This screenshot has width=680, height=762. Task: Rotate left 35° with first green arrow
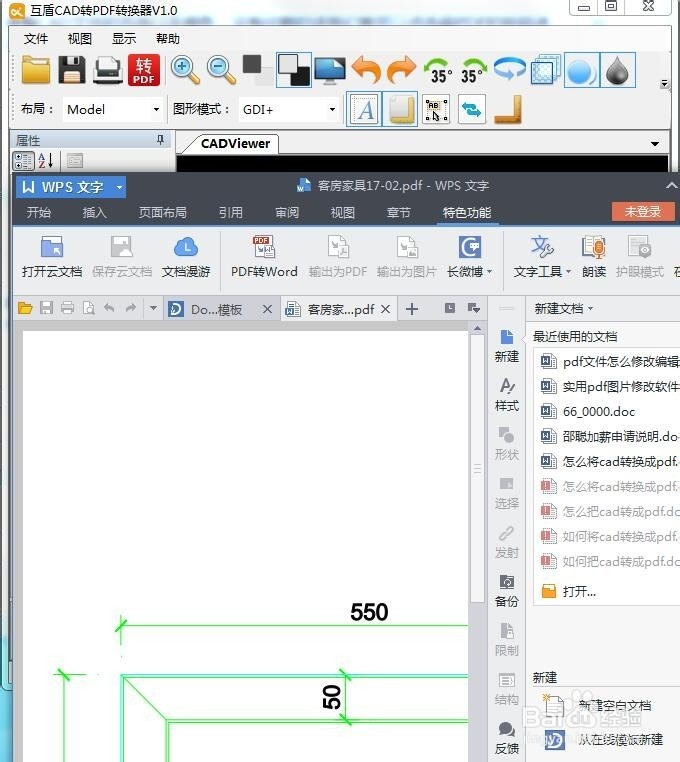pos(437,70)
